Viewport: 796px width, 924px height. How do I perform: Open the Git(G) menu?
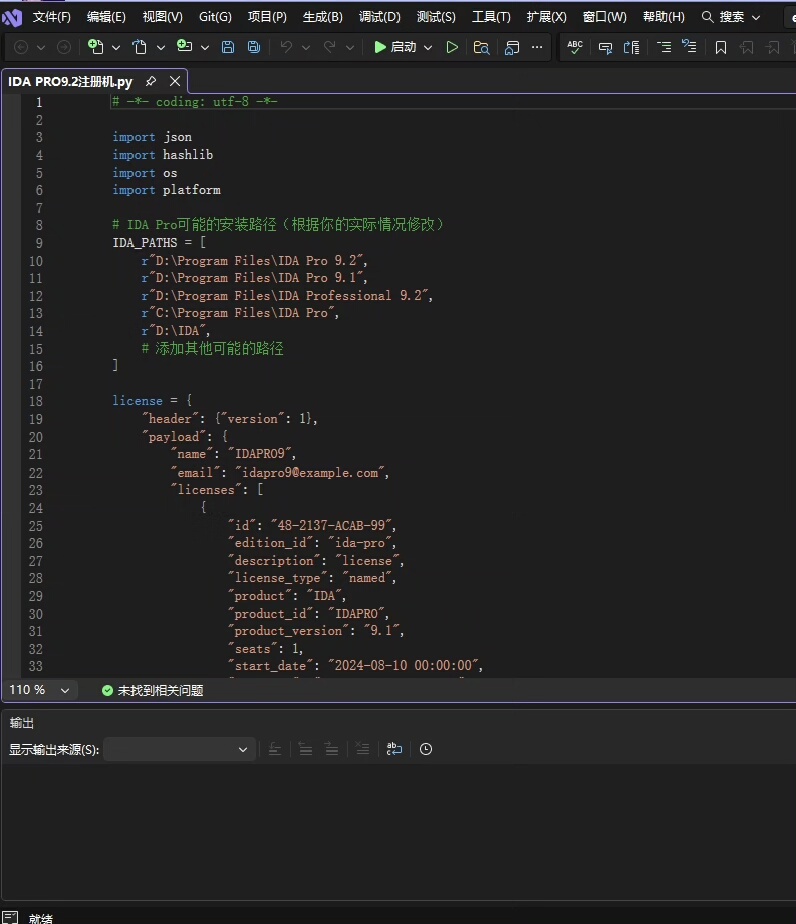pyautogui.click(x=215, y=17)
